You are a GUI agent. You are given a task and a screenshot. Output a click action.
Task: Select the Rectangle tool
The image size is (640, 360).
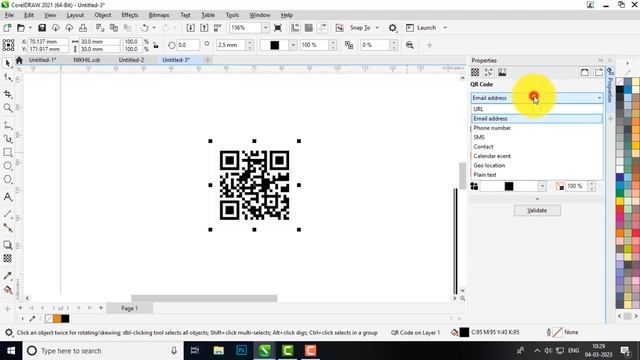tap(7, 152)
